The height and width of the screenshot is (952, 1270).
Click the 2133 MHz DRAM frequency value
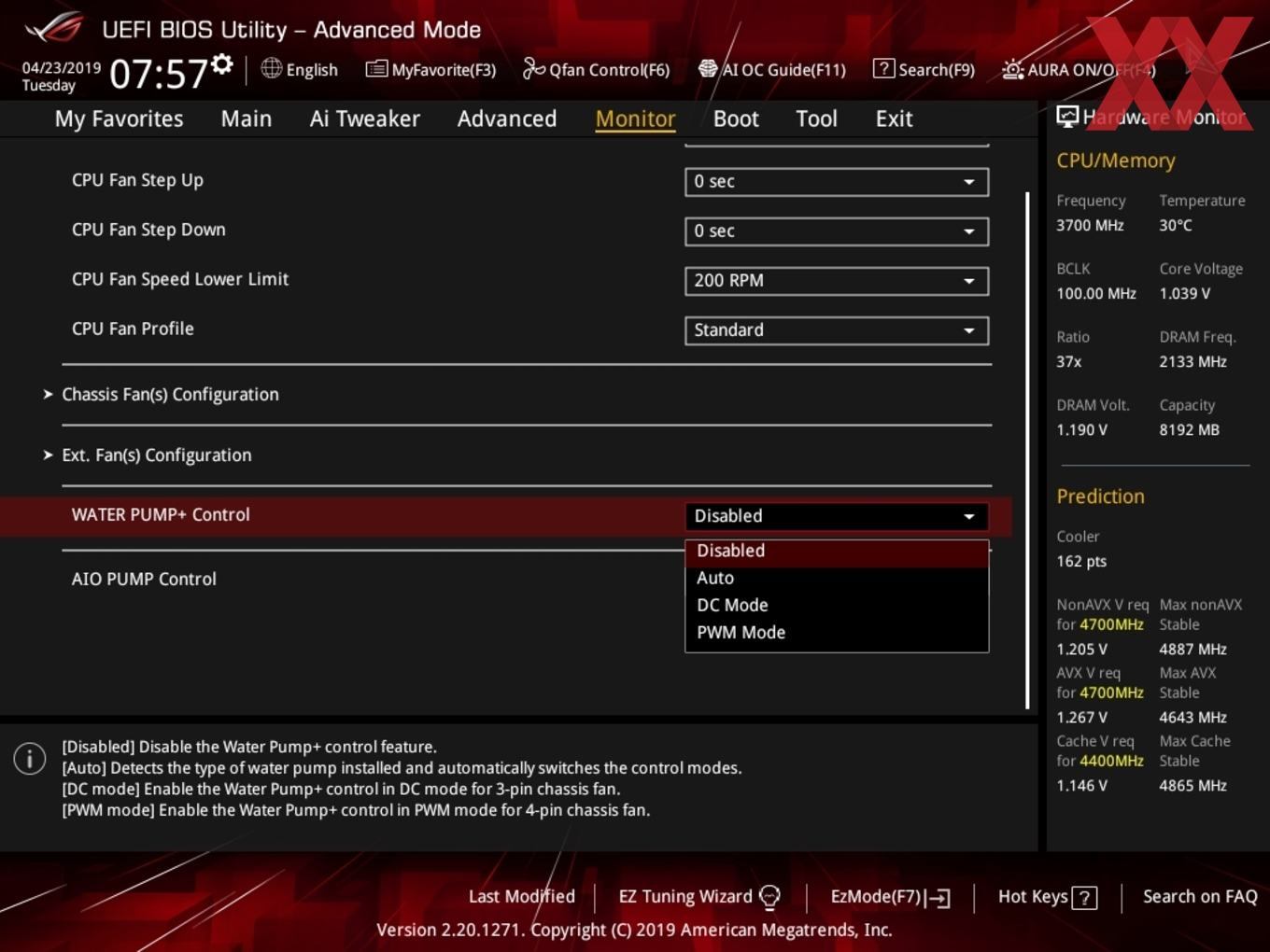1192,361
